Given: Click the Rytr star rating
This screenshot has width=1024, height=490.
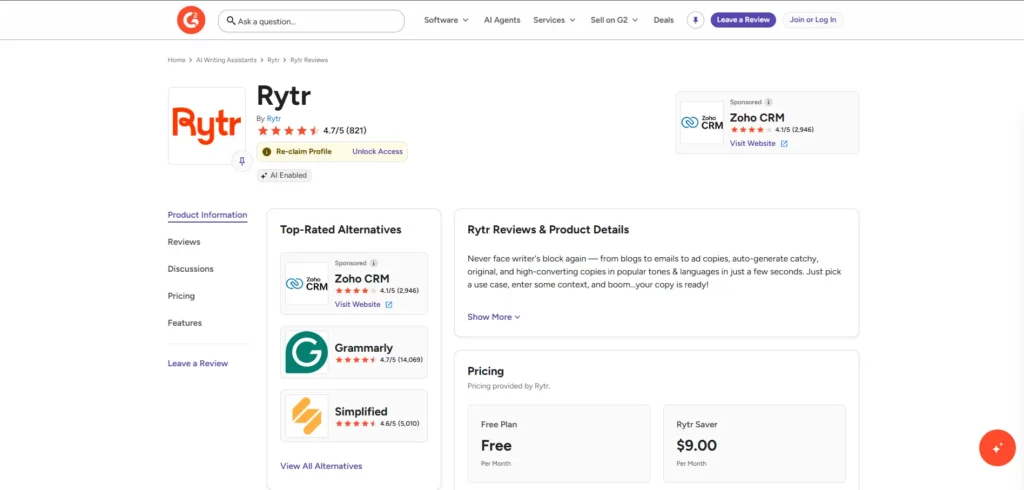Looking at the screenshot, I should (289, 131).
